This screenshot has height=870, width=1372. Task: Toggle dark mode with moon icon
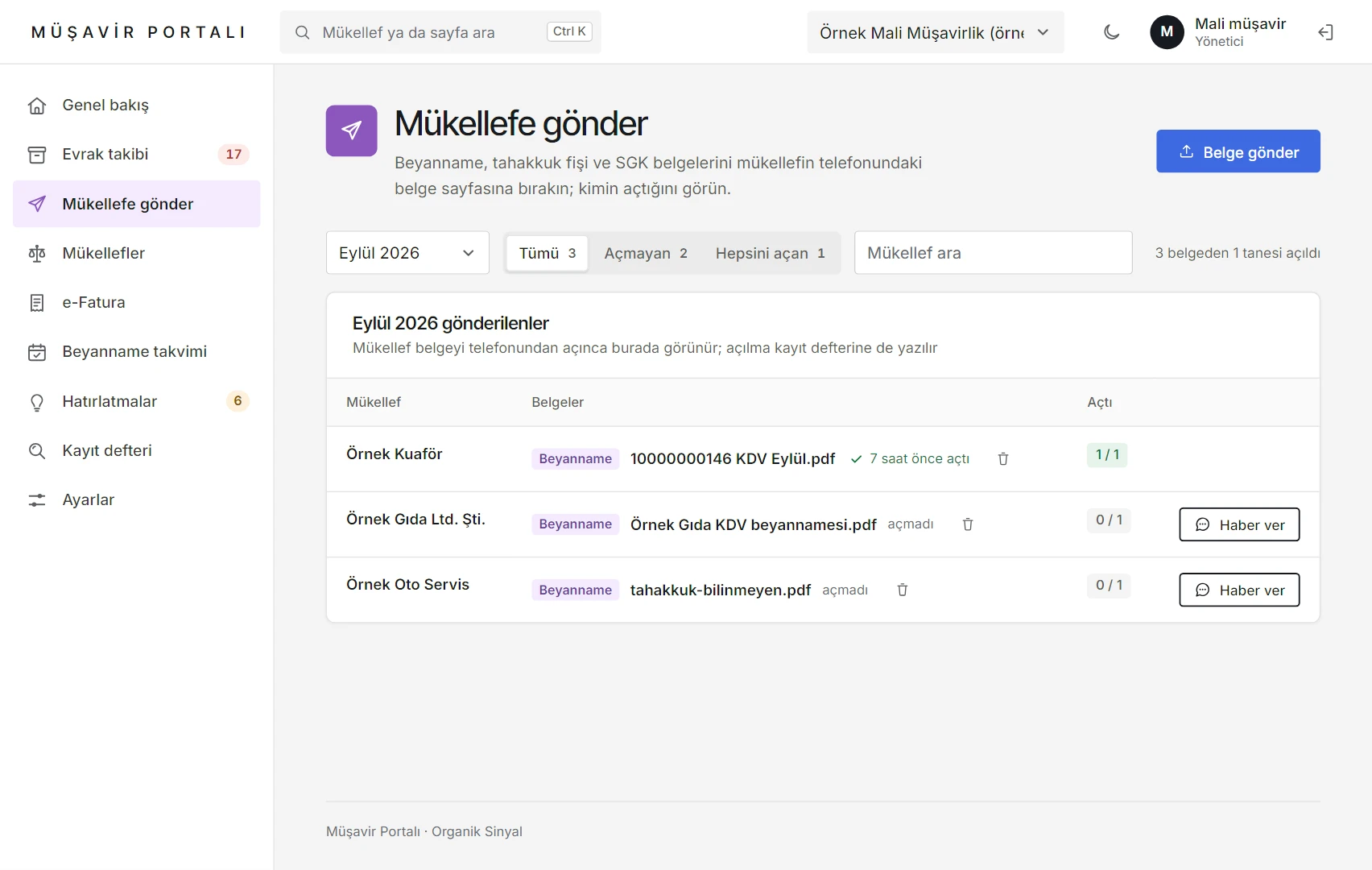1112,32
